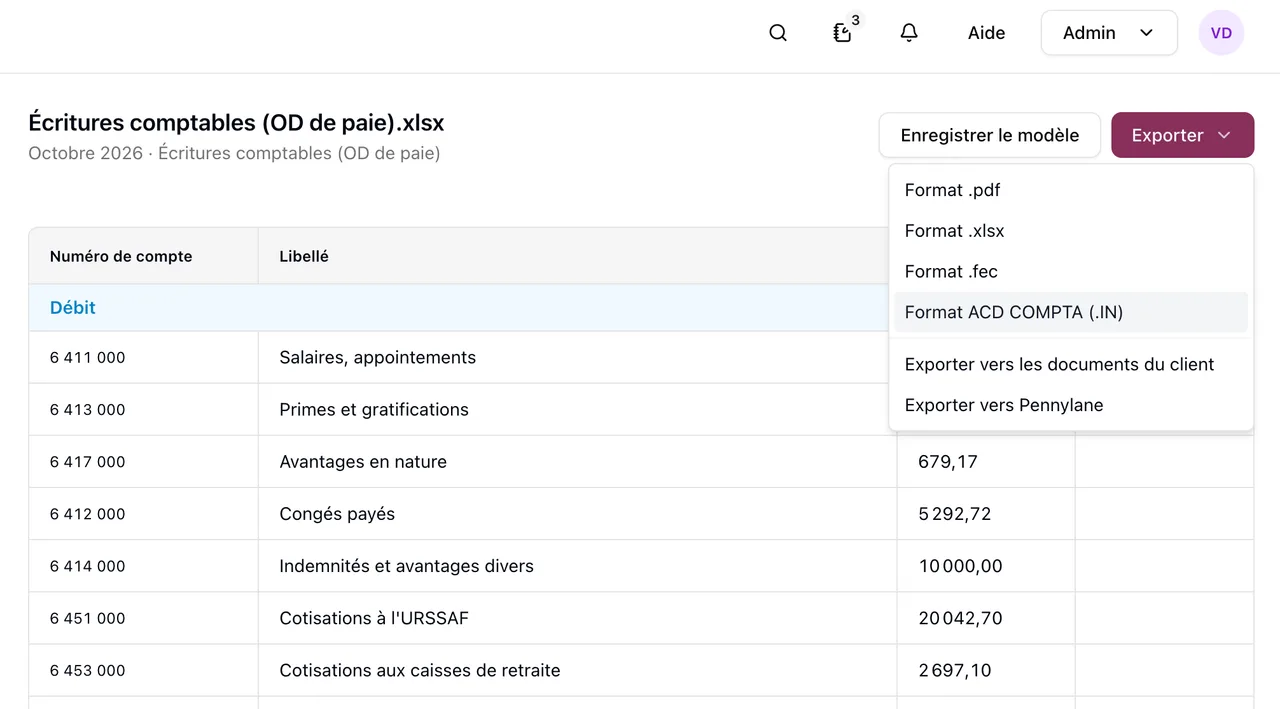Open the search magnifier icon
This screenshot has width=1280, height=709.
click(x=778, y=33)
